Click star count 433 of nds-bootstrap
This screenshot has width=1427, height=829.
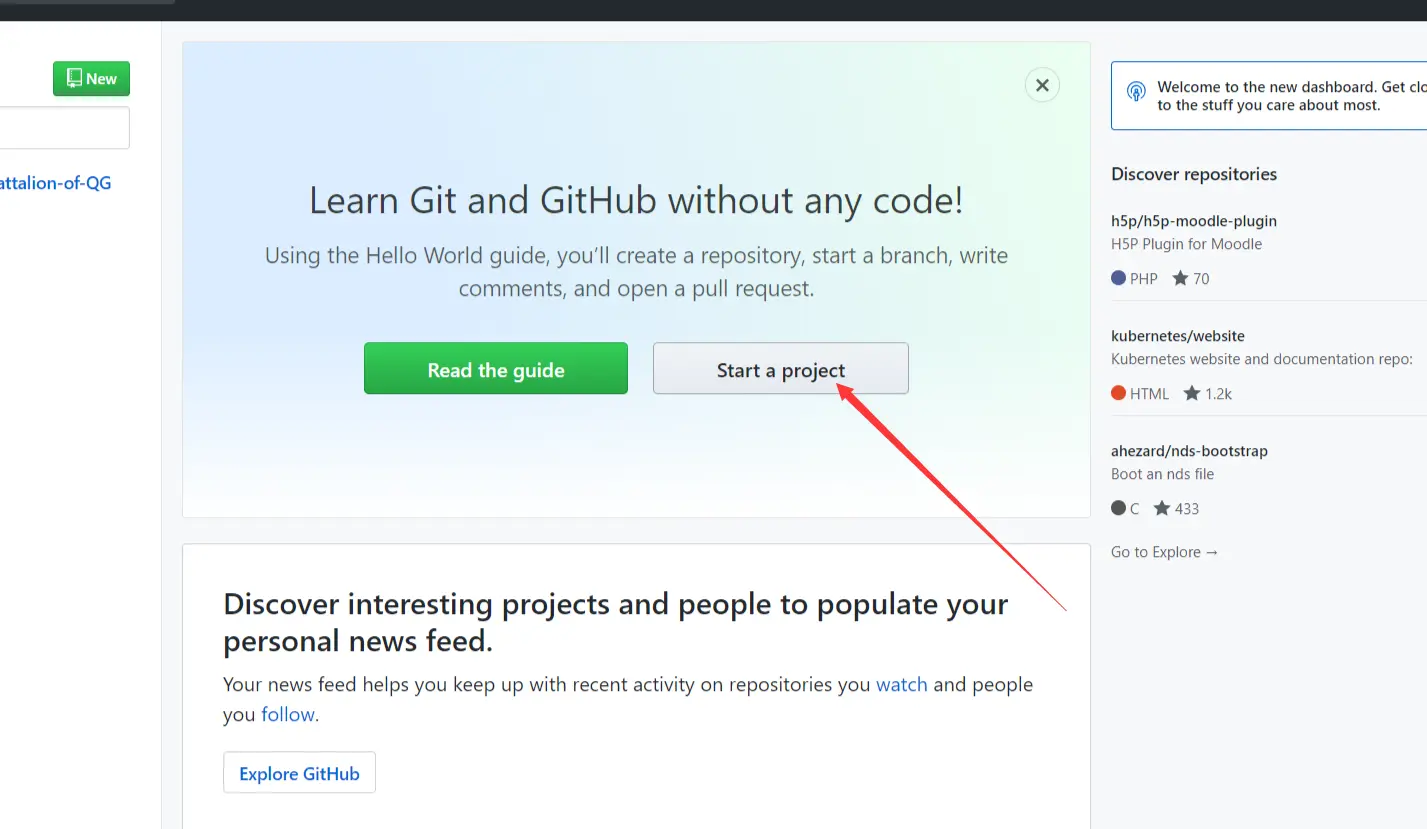[x=1176, y=509]
